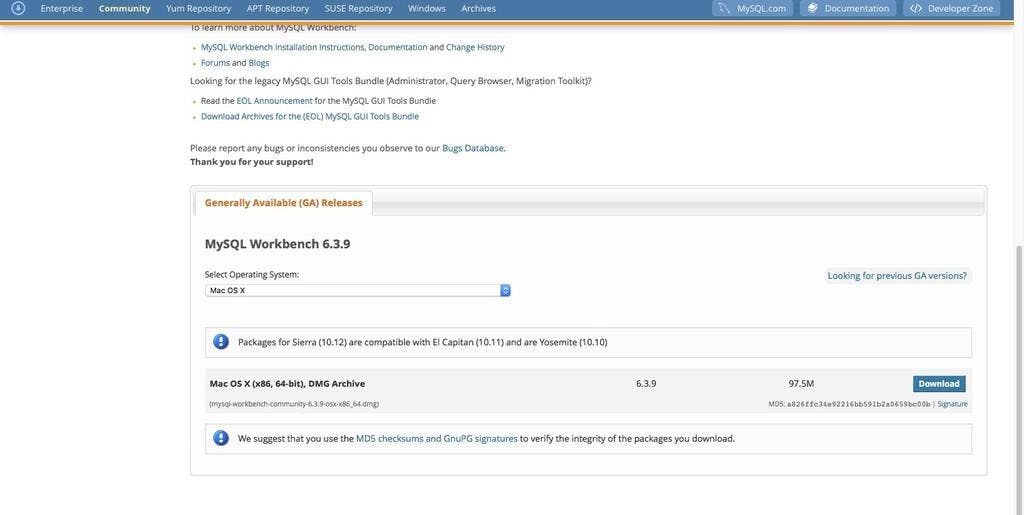
Task: Open the Community menu item
Action: point(124,8)
